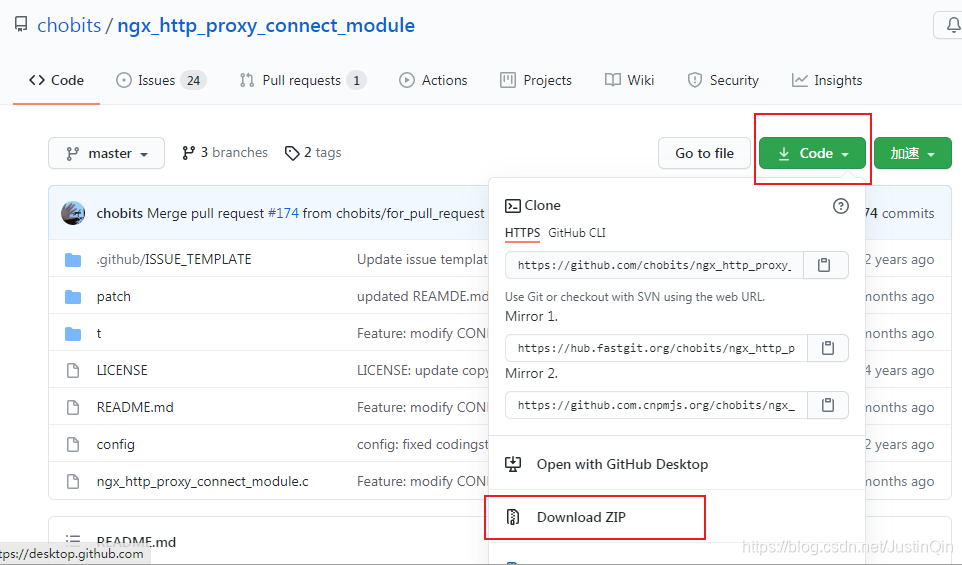Image resolution: width=962 pixels, height=565 pixels.
Task: Click the Go to file button
Action: 704,153
